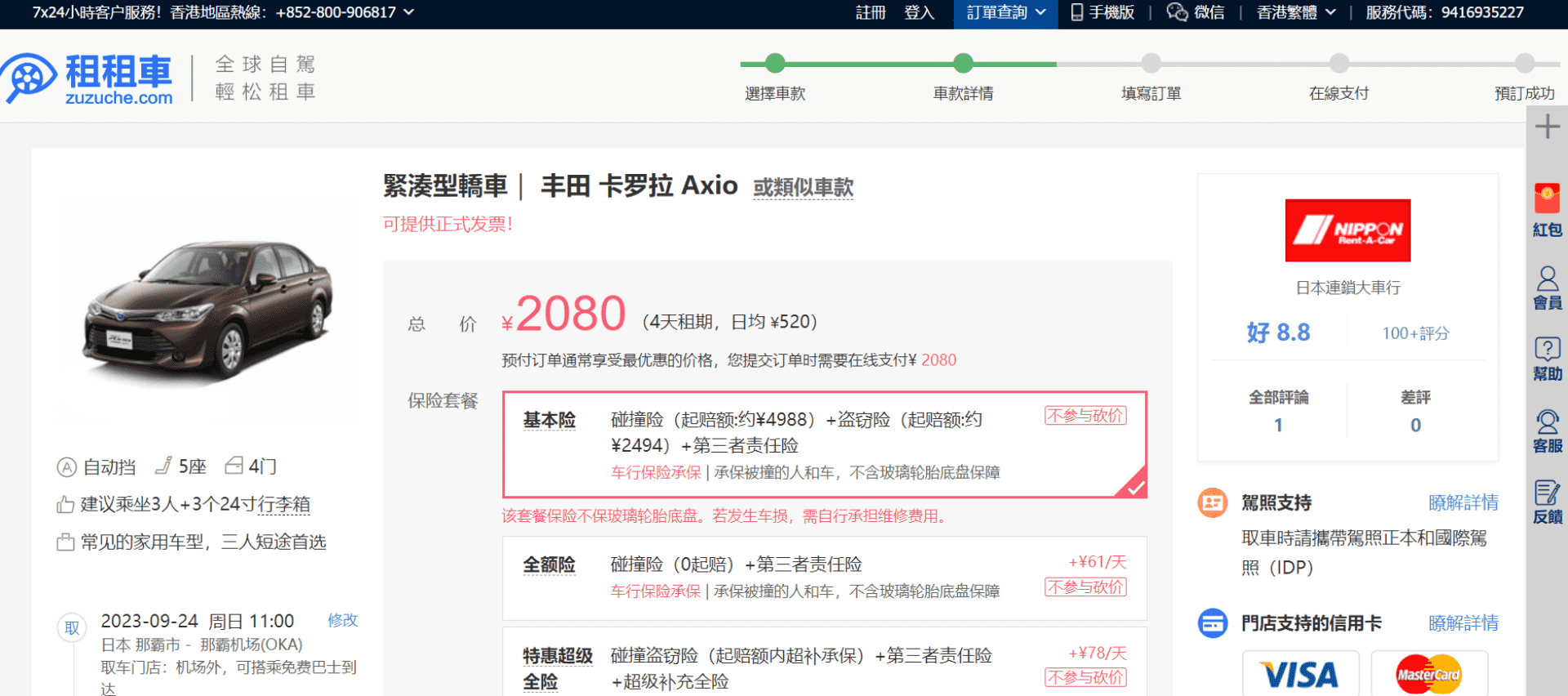1568x696 pixels.
Task: Click the 駕照支持 orange license icon
Action: [x=1212, y=502]
